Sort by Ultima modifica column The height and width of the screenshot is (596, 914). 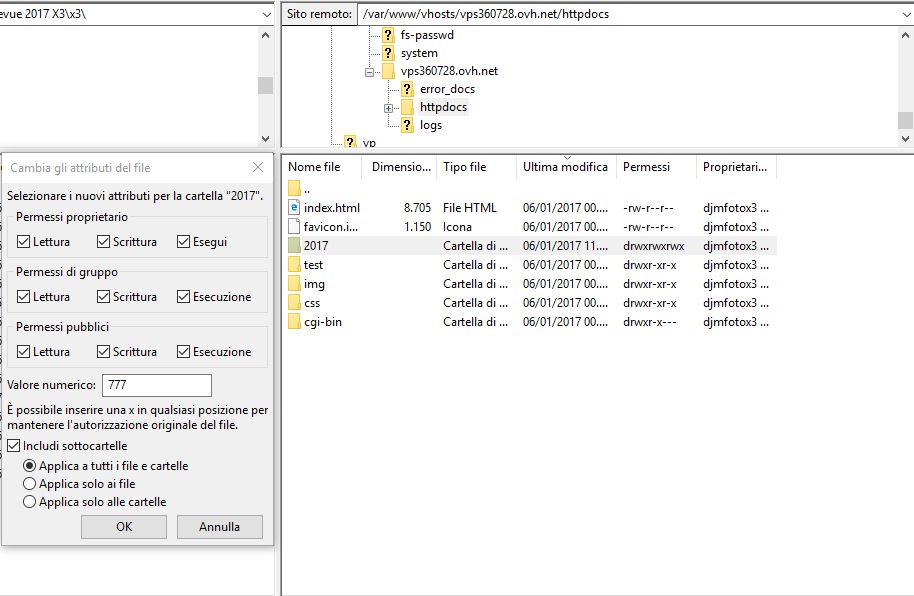(566, 167)
